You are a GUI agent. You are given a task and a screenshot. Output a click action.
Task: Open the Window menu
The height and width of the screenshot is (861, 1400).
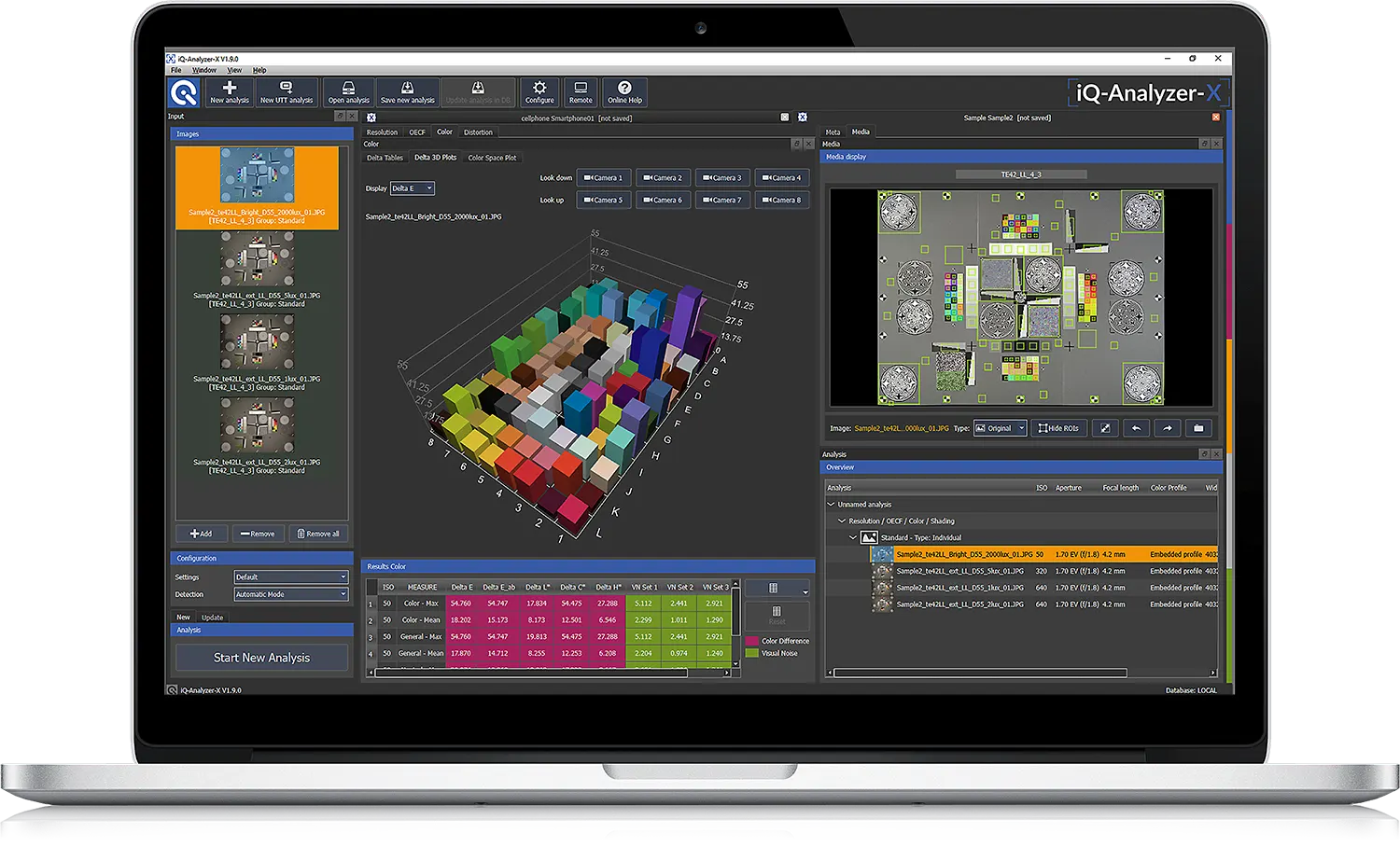click(204, 70)
